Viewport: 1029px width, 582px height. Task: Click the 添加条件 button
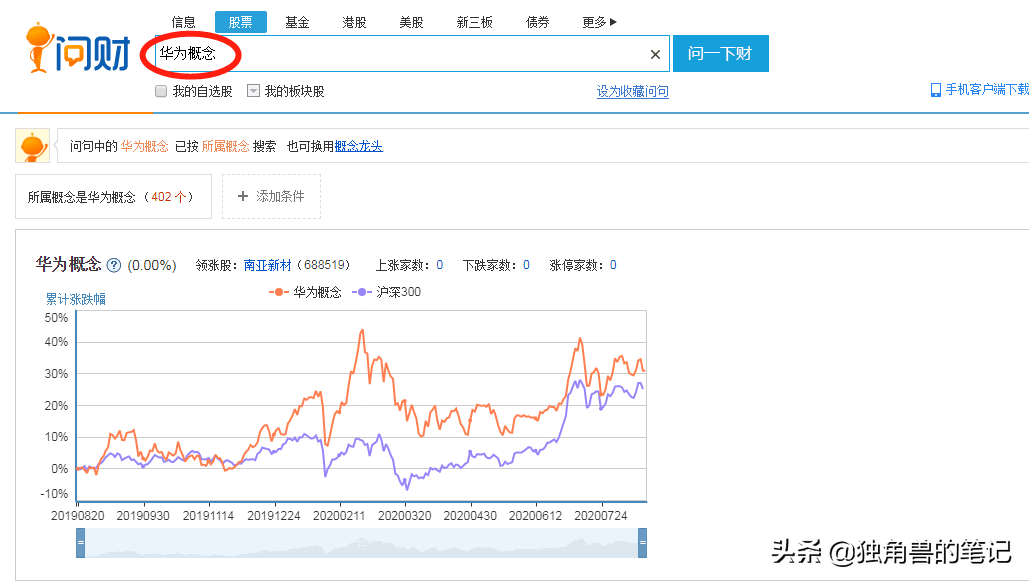[271, 196]
